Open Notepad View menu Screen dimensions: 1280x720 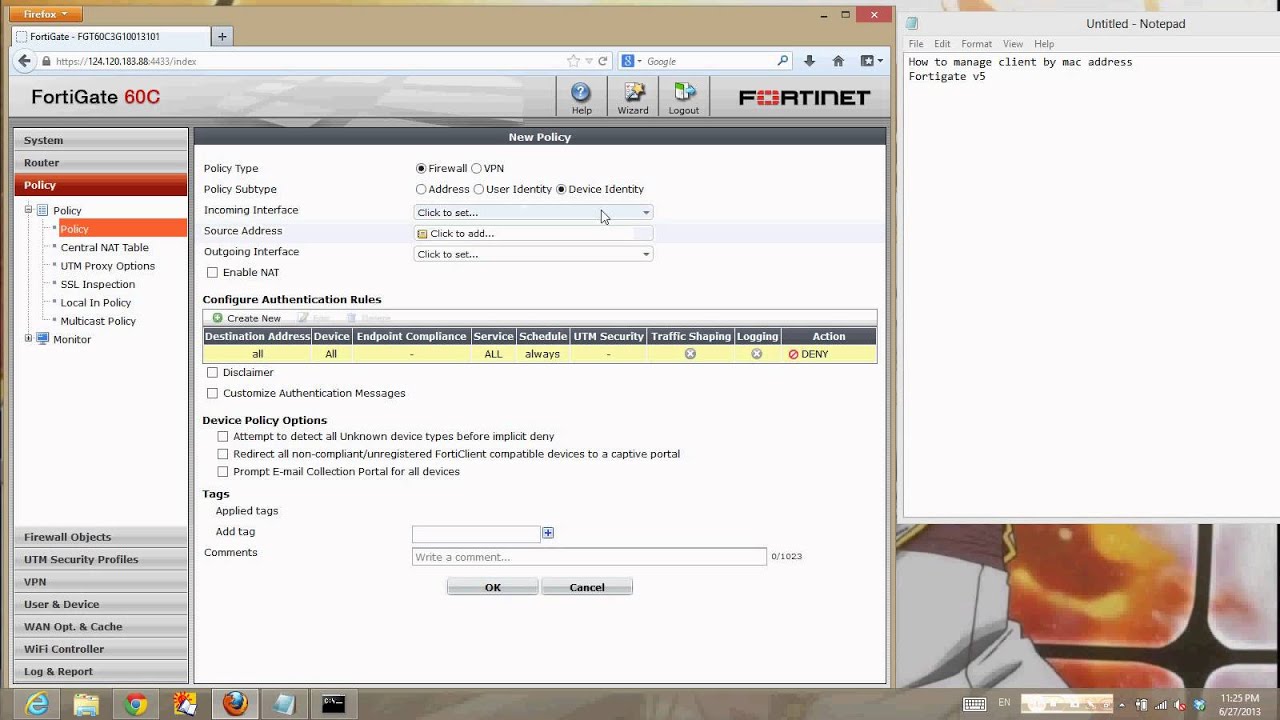point(1013,44)
